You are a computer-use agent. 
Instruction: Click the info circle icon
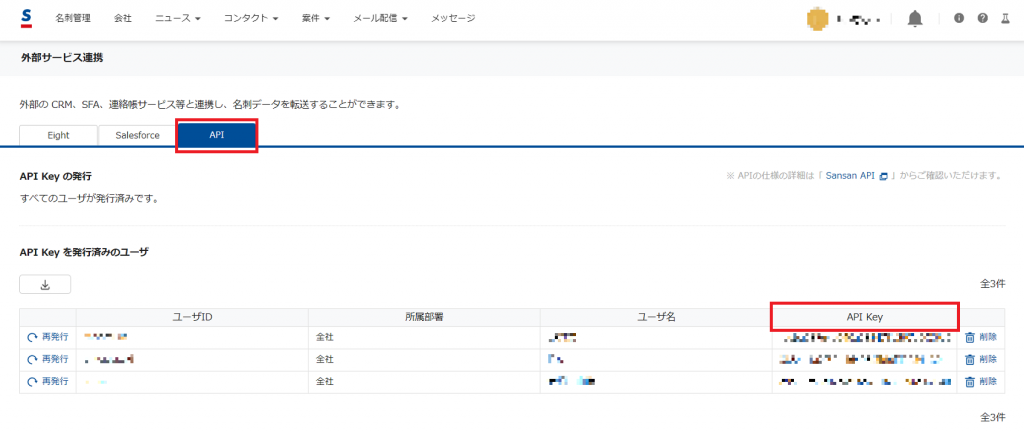coord(960,19)
